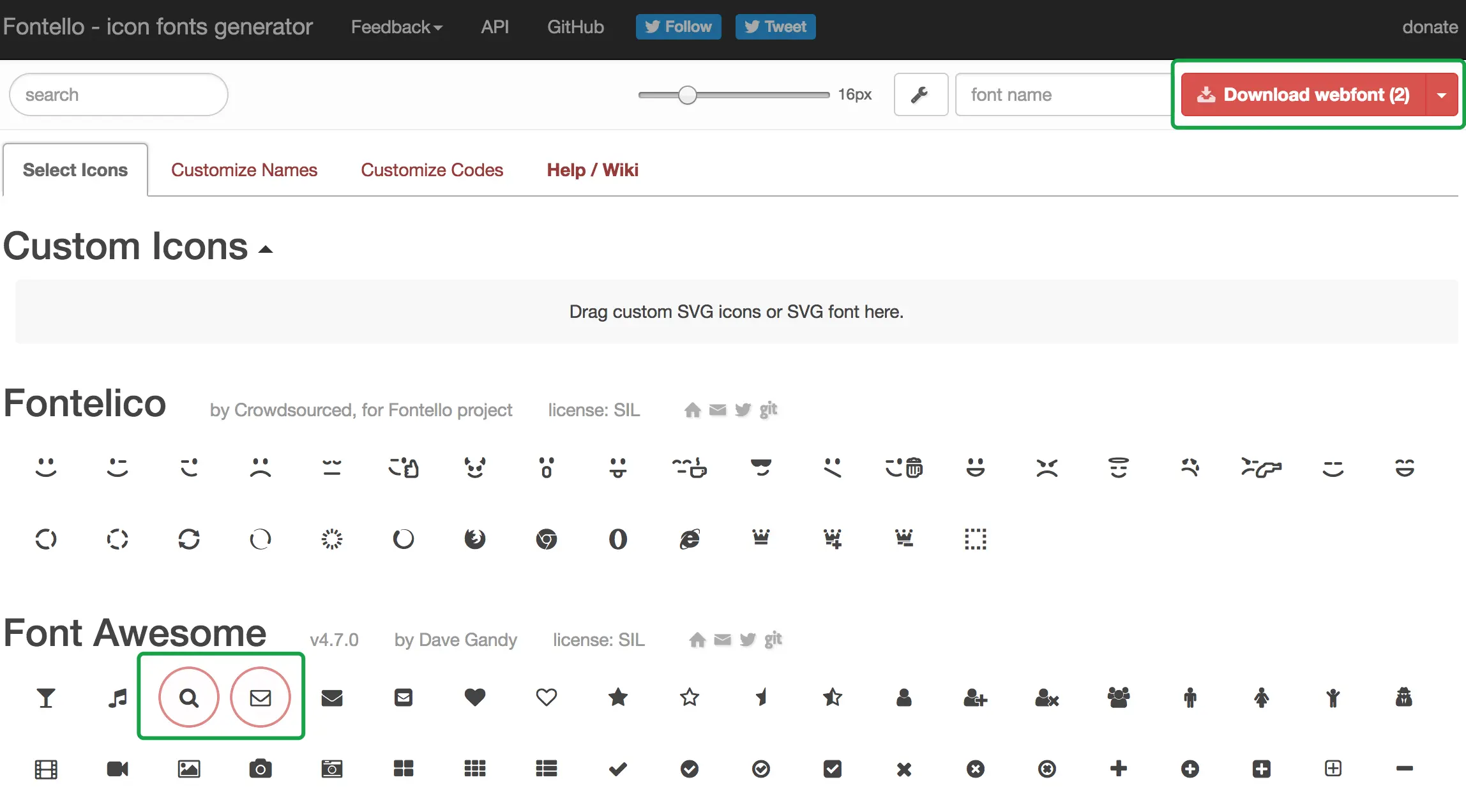1466x812 pixels.
Task: Open the Customize Codes tab
Action: click(x=432, y=170)
